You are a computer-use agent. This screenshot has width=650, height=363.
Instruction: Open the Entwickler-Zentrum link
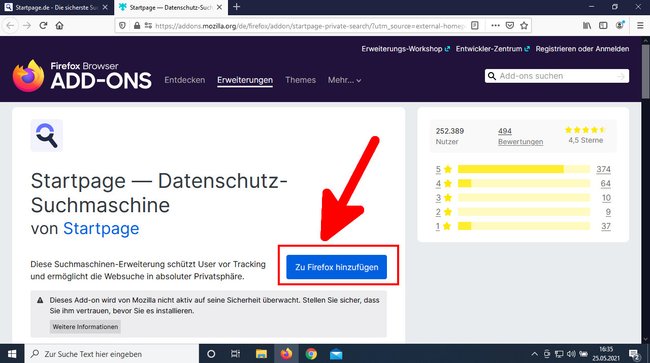click(493, 49)
